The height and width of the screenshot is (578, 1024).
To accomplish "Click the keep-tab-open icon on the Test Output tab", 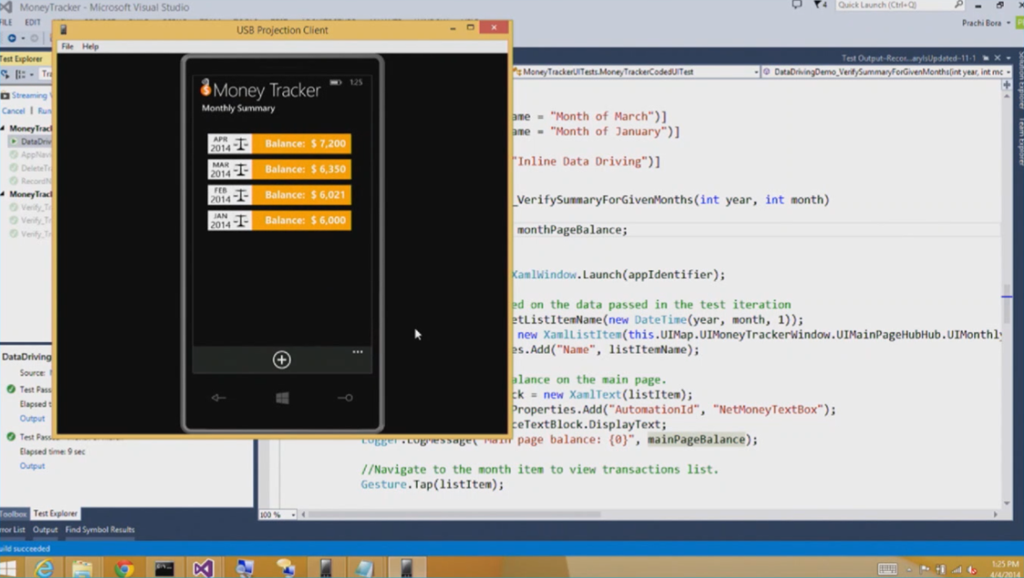I will [985, 58].
